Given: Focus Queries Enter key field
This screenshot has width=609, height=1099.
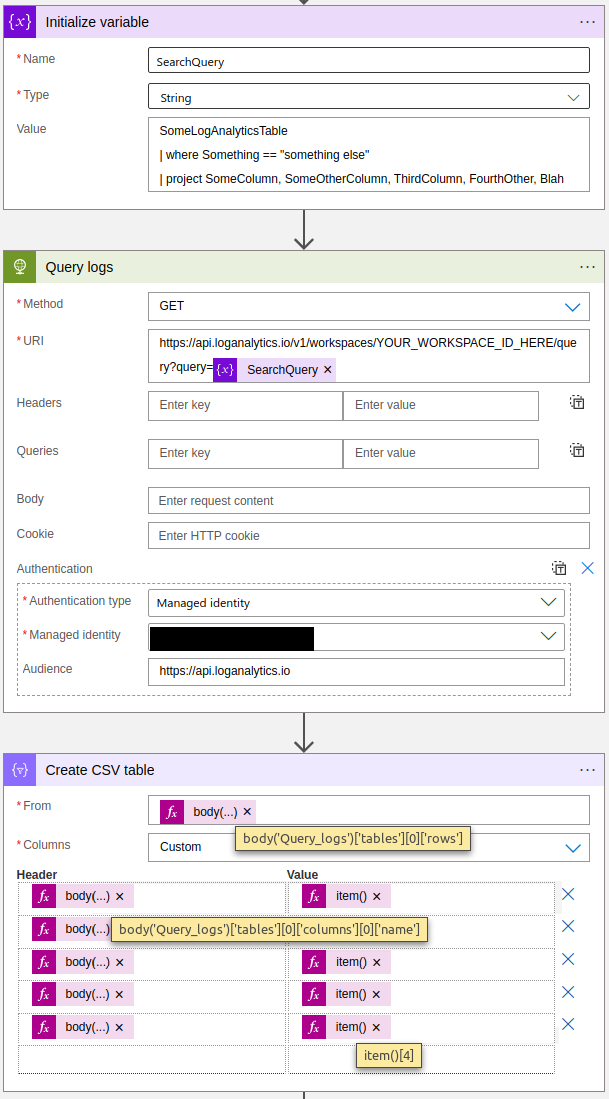Looking at the screenshot, I should [245, 453].
